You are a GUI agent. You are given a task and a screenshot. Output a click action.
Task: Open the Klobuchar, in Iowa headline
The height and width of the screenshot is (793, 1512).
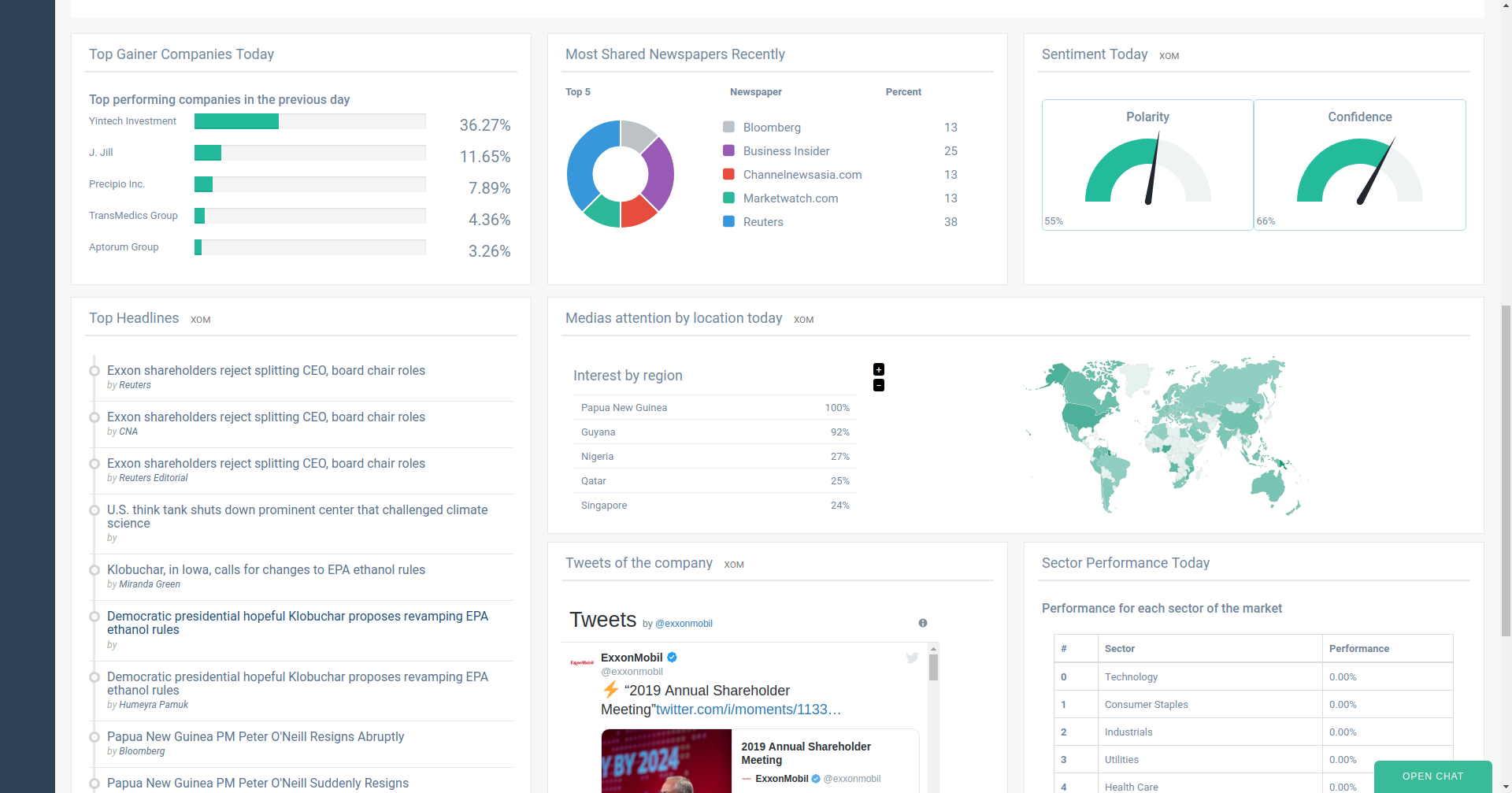(x=266, y=570)
